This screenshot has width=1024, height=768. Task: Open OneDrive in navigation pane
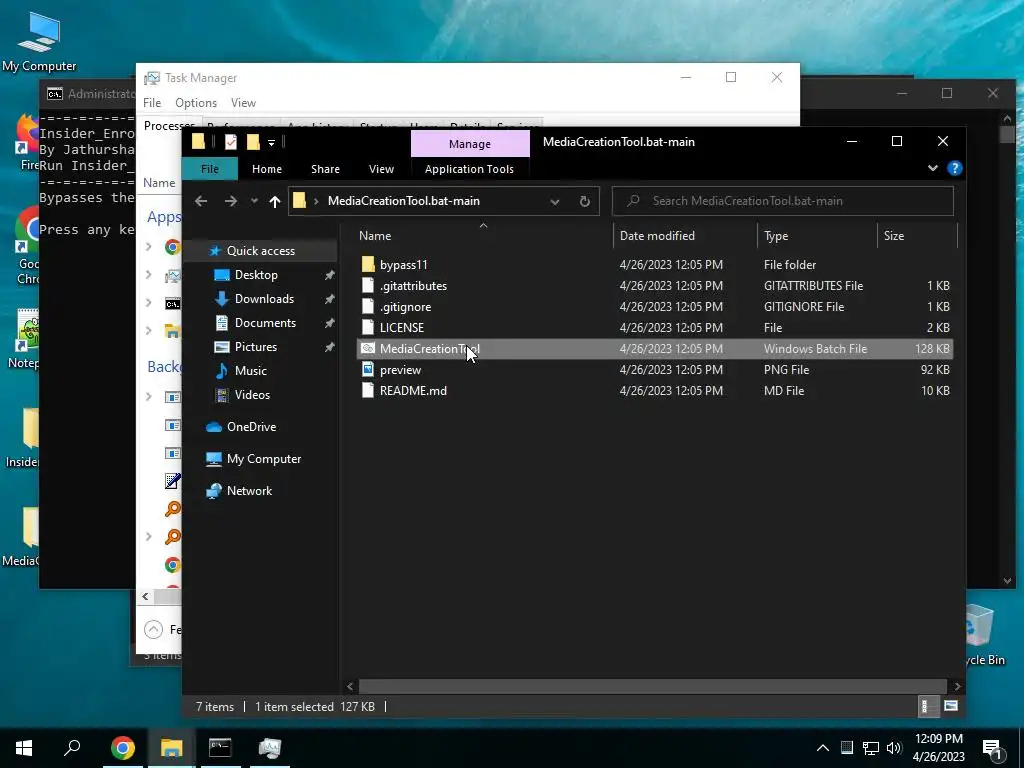pyautogui.click(x=251, y=426)
